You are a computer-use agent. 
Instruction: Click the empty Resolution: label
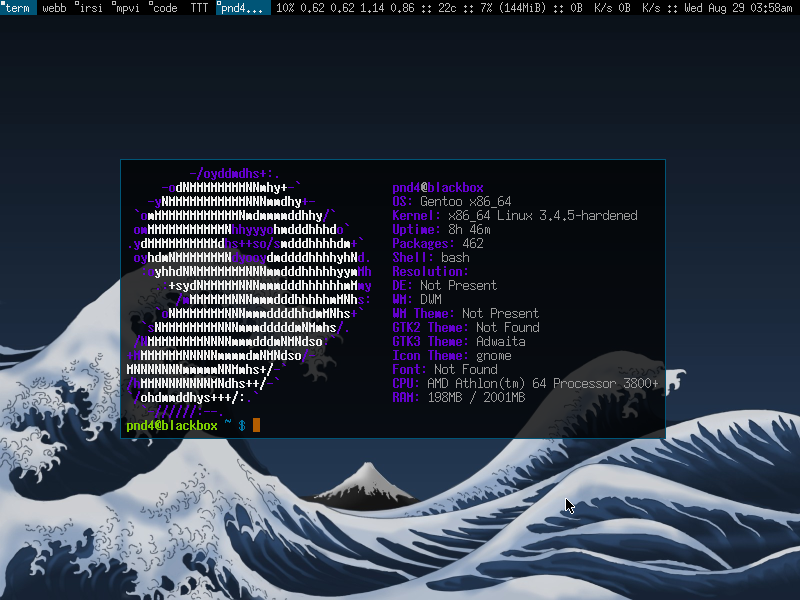(x=431, y=271)
